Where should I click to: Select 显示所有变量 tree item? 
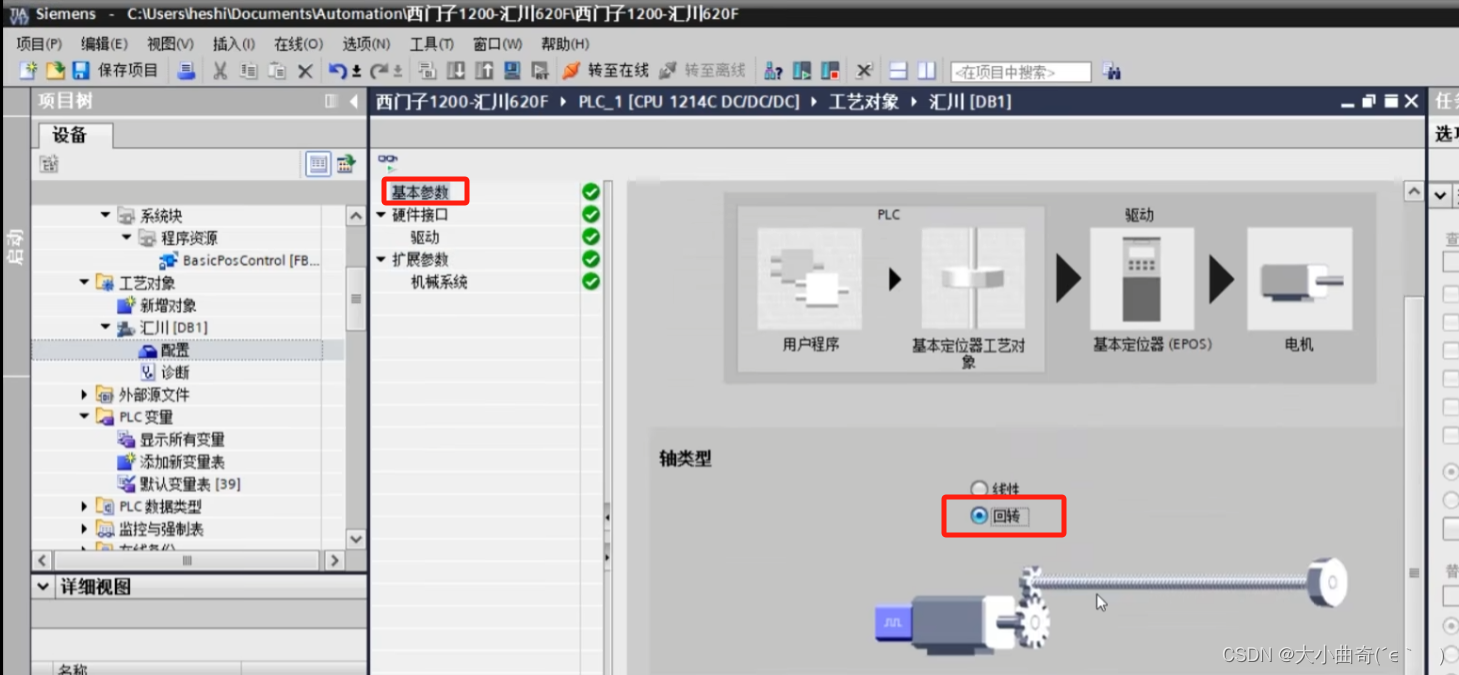point(171,439)
